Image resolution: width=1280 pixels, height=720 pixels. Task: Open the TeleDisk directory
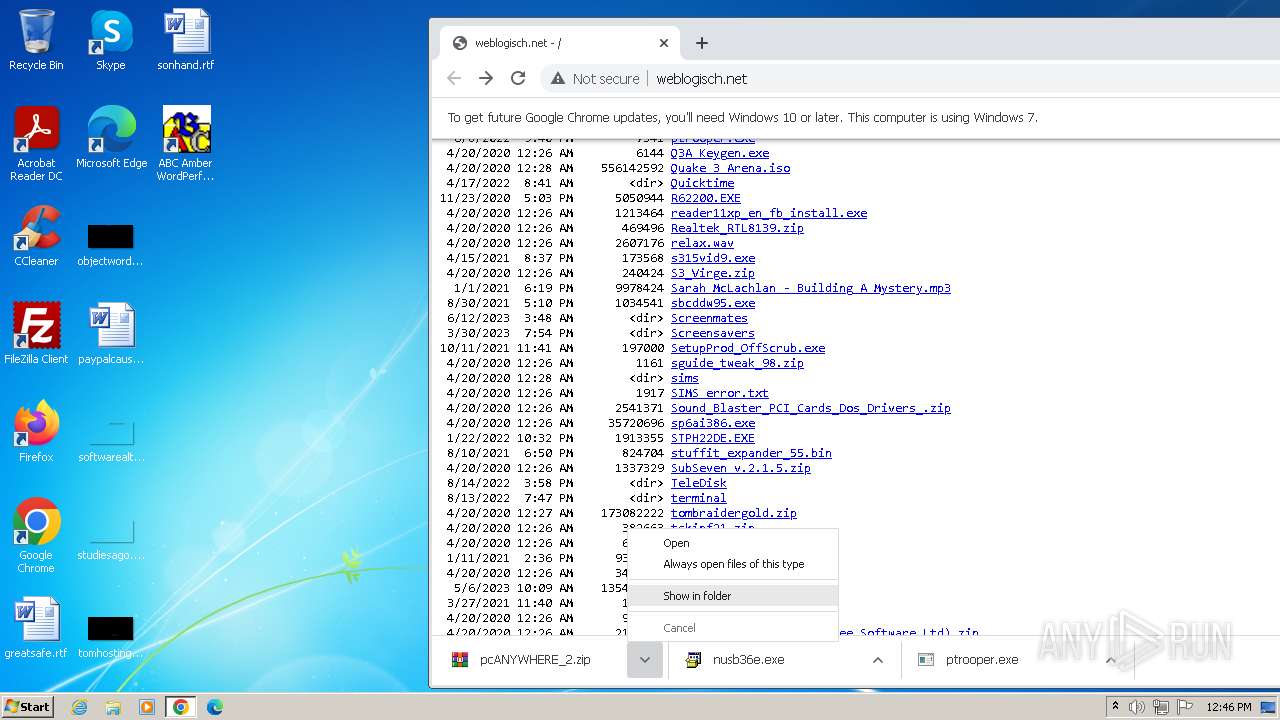(x=698, y=483)
